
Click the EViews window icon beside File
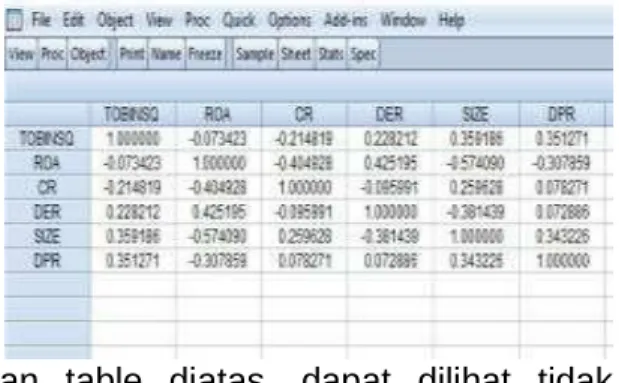14,21
